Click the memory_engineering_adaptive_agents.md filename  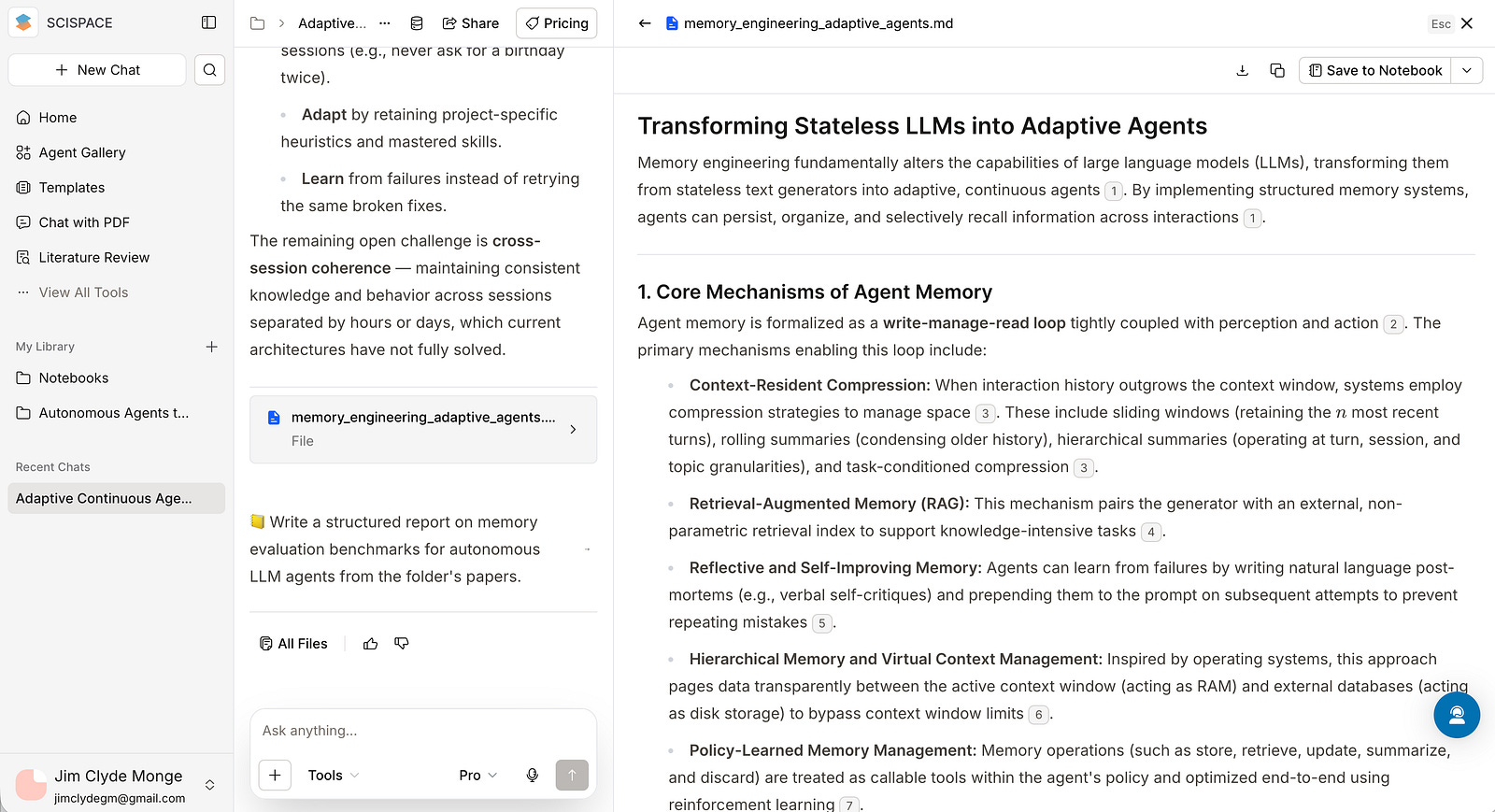tap(819, 23)
